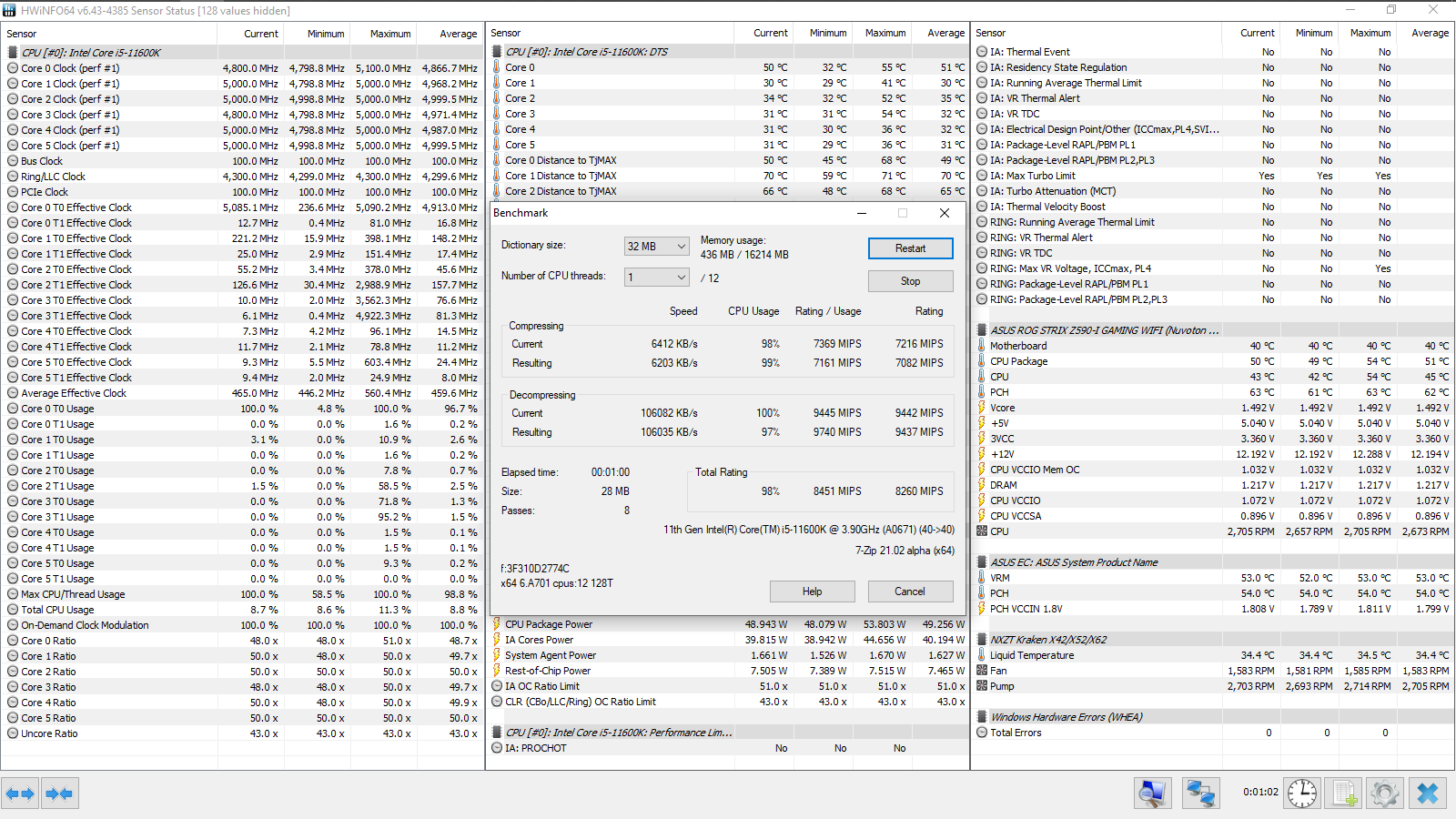Close the Benchmark dialog window
The image size is (1456, 819).
coord(945,213)
